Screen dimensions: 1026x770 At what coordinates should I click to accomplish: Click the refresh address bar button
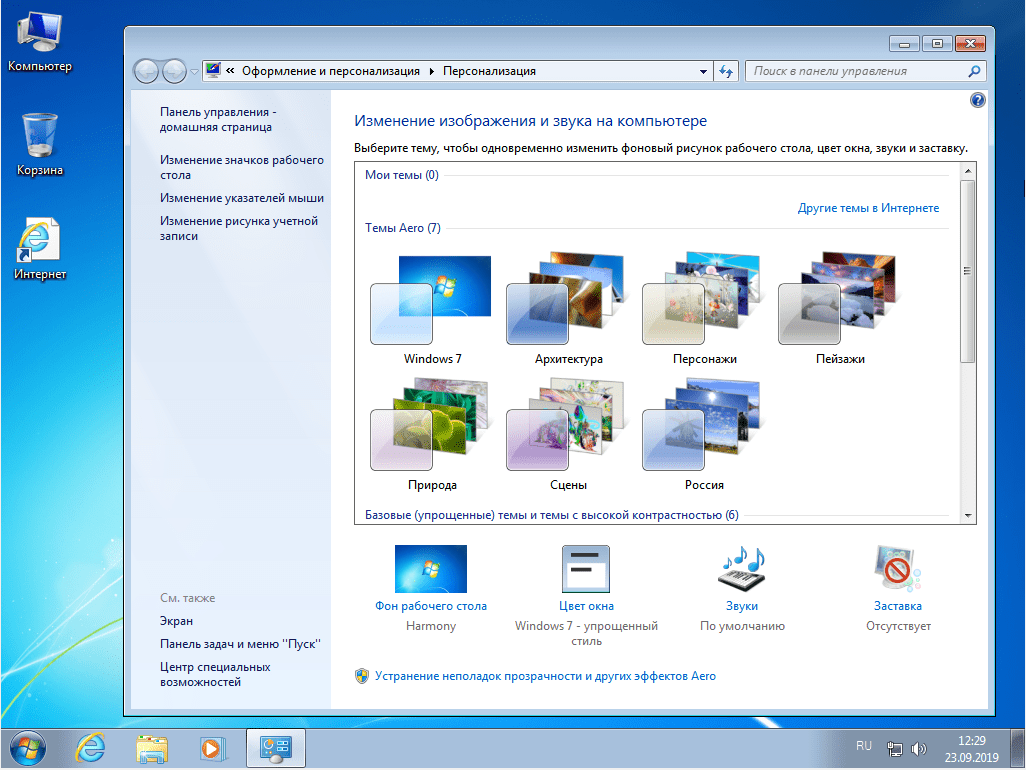(726, 71)
